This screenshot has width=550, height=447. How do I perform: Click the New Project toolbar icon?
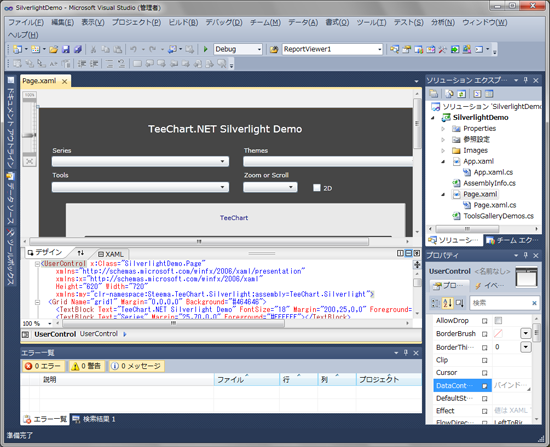[x=17, y=49]
